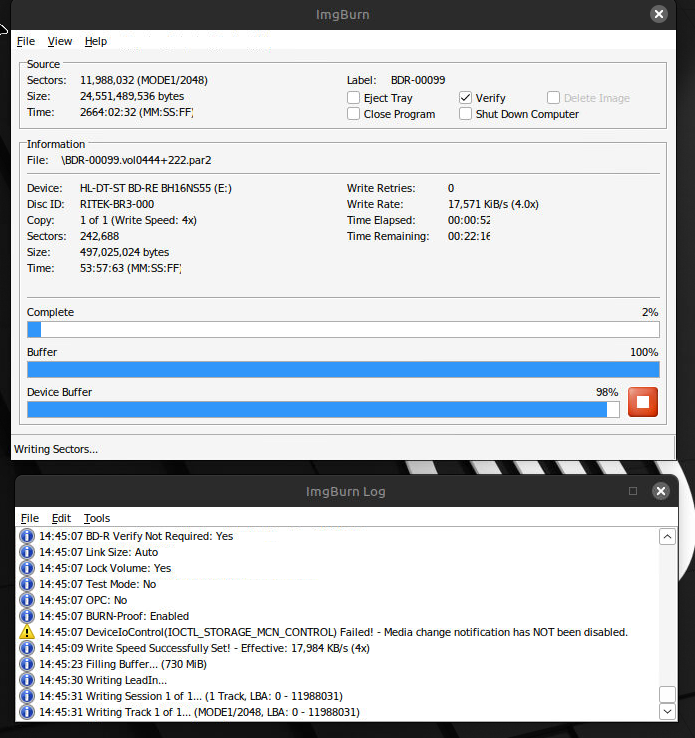Click the Complete progress bar
This screenshot has height=738, width=695.
click(343, 329)
